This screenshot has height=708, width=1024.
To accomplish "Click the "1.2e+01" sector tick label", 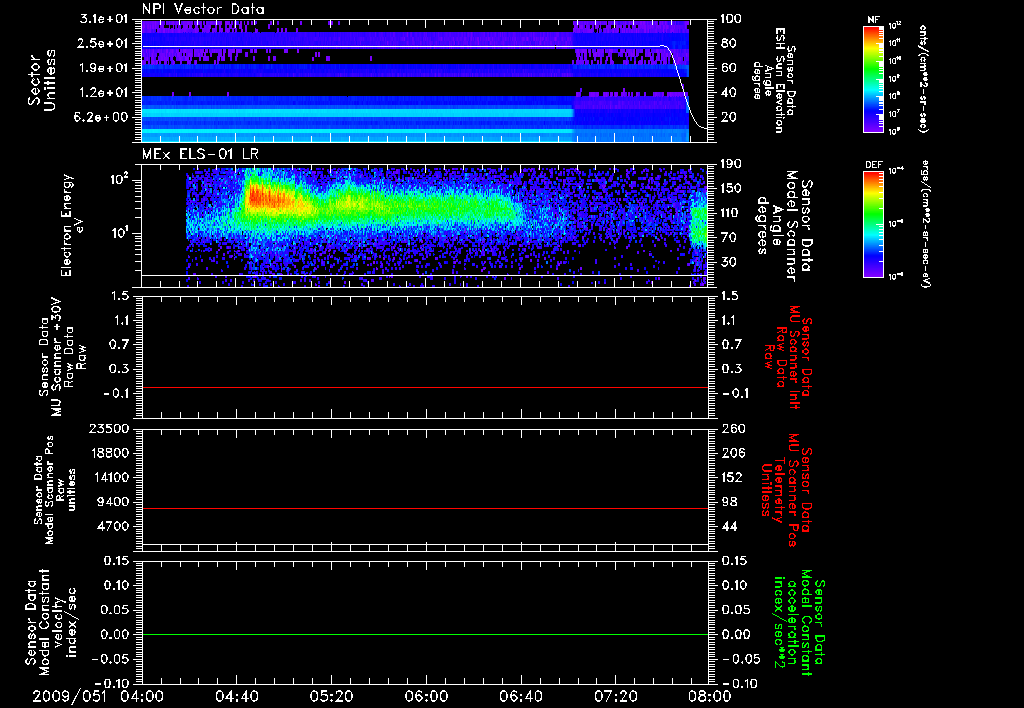I will point(104,93).
